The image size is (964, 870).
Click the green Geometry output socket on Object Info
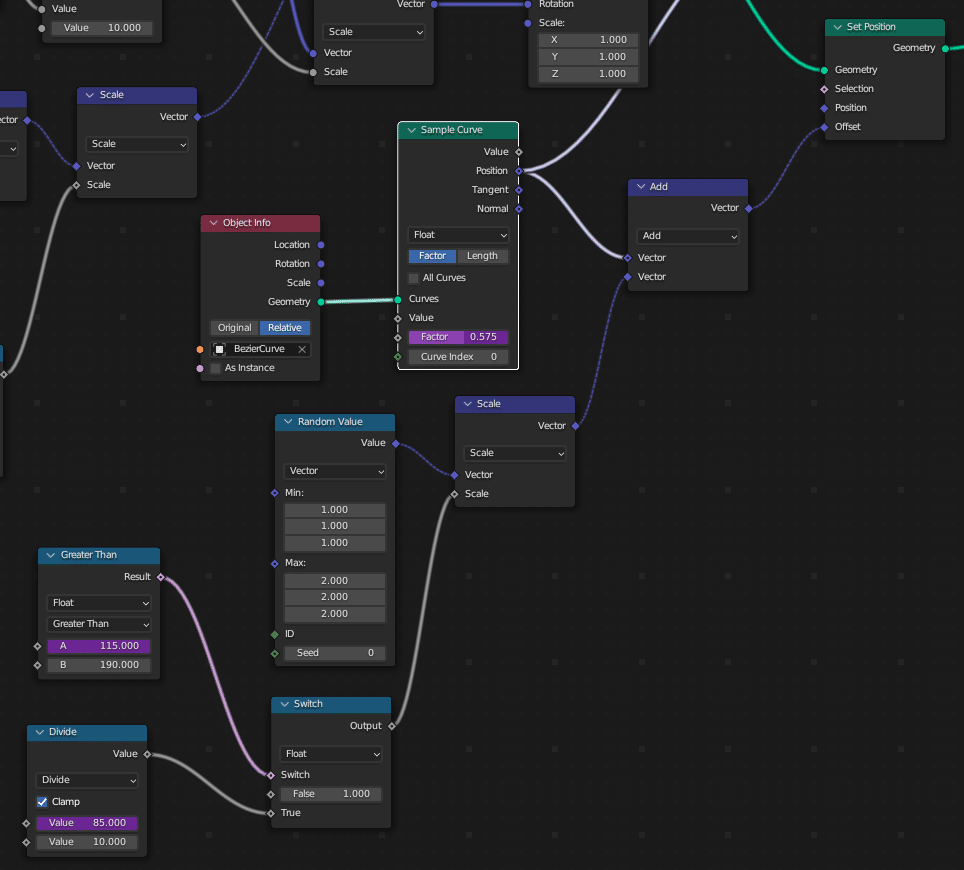coord(321,301)
